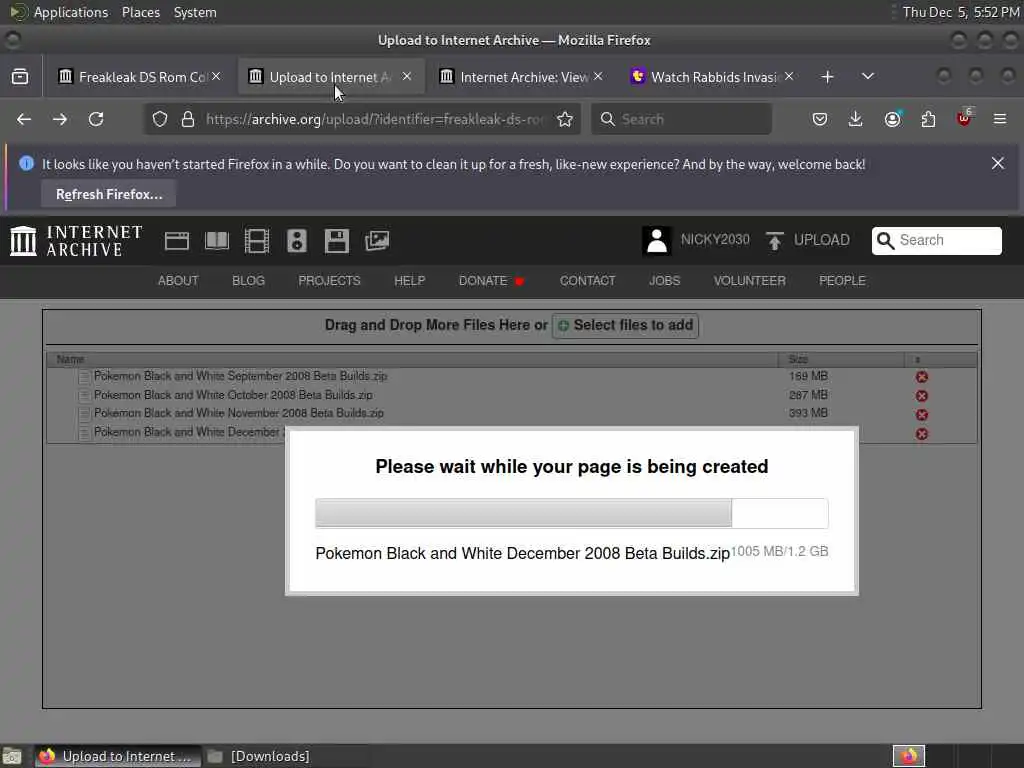Open the VOLUNTEER navigation link
Image resolution: width=1024 pixels, height=768 pixels.
749,281
